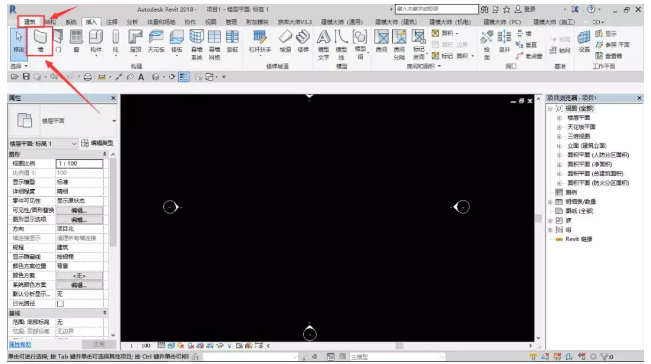Open the Annotate (注释) ribbon tab
The height and width of the screenshot is (364, 651).
112,22
